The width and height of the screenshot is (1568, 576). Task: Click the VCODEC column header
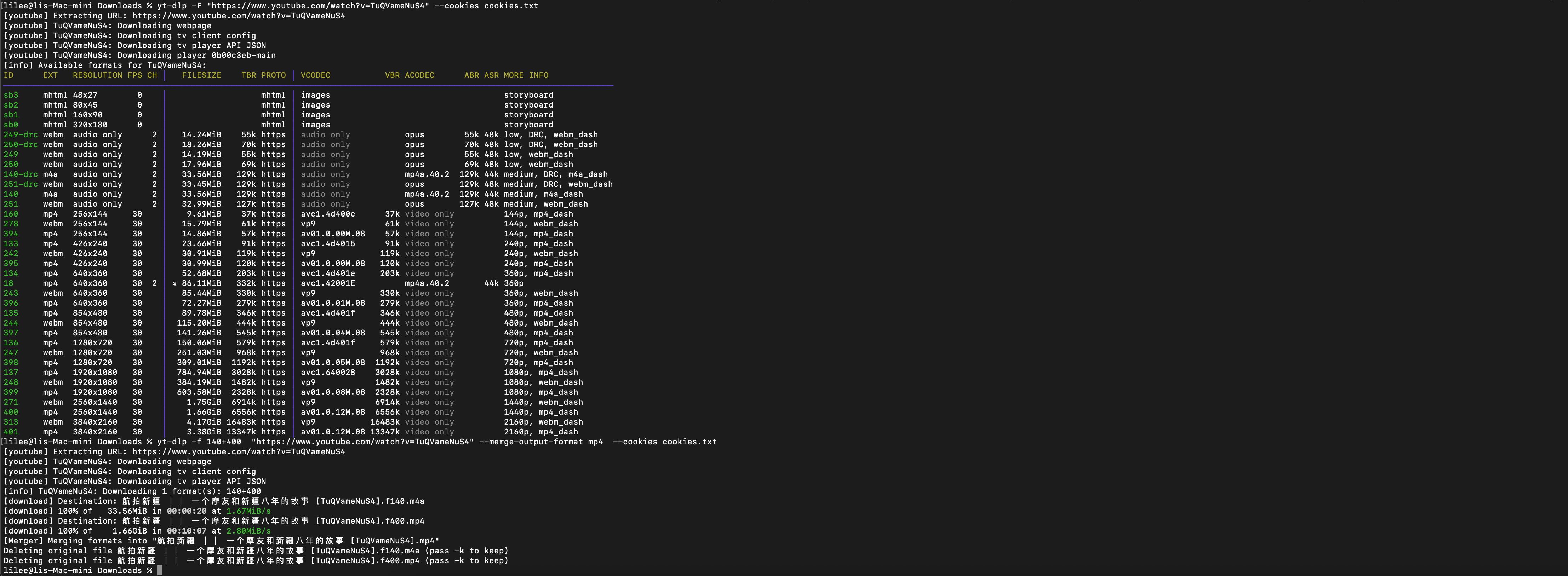315,75
